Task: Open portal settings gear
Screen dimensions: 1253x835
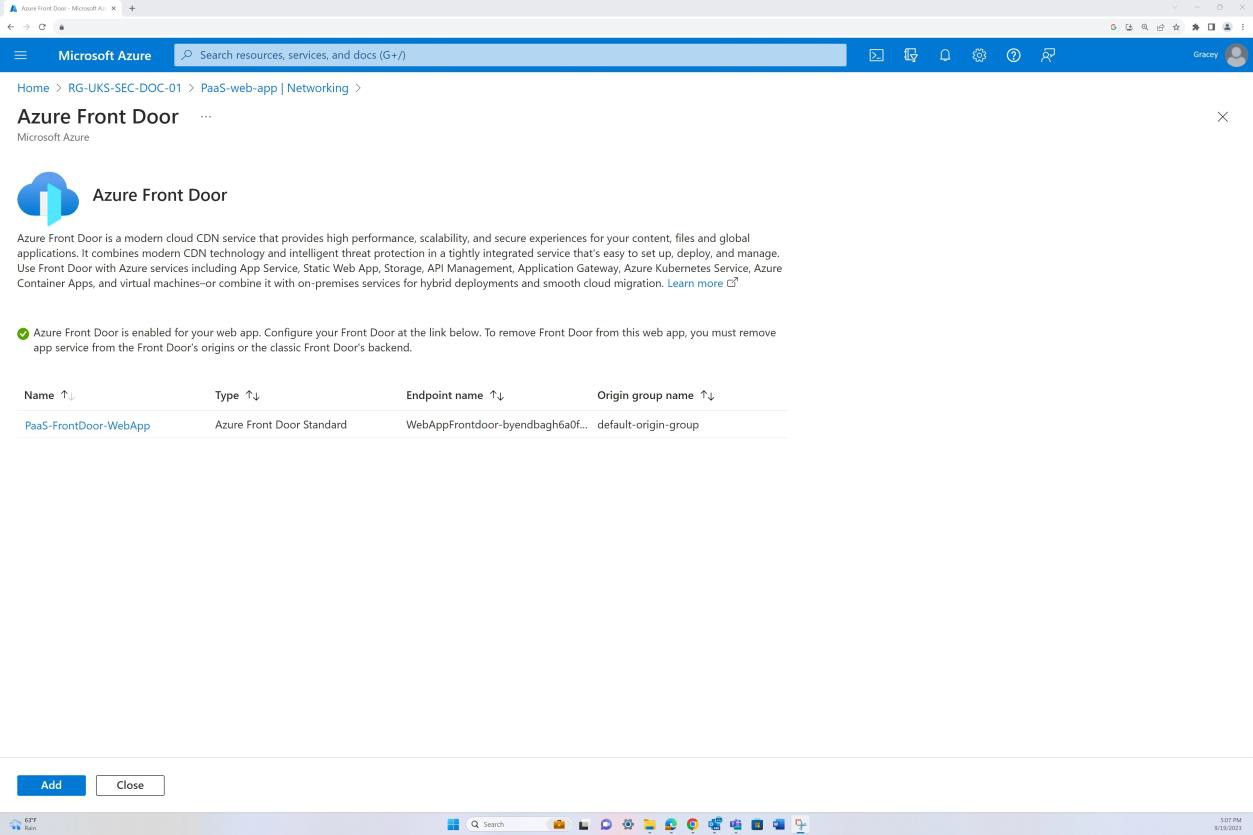Action: (979, 55)
